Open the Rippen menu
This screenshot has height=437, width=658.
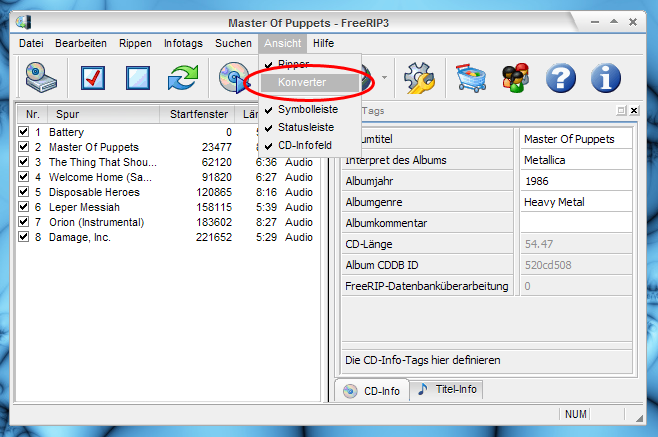point(135,43)
